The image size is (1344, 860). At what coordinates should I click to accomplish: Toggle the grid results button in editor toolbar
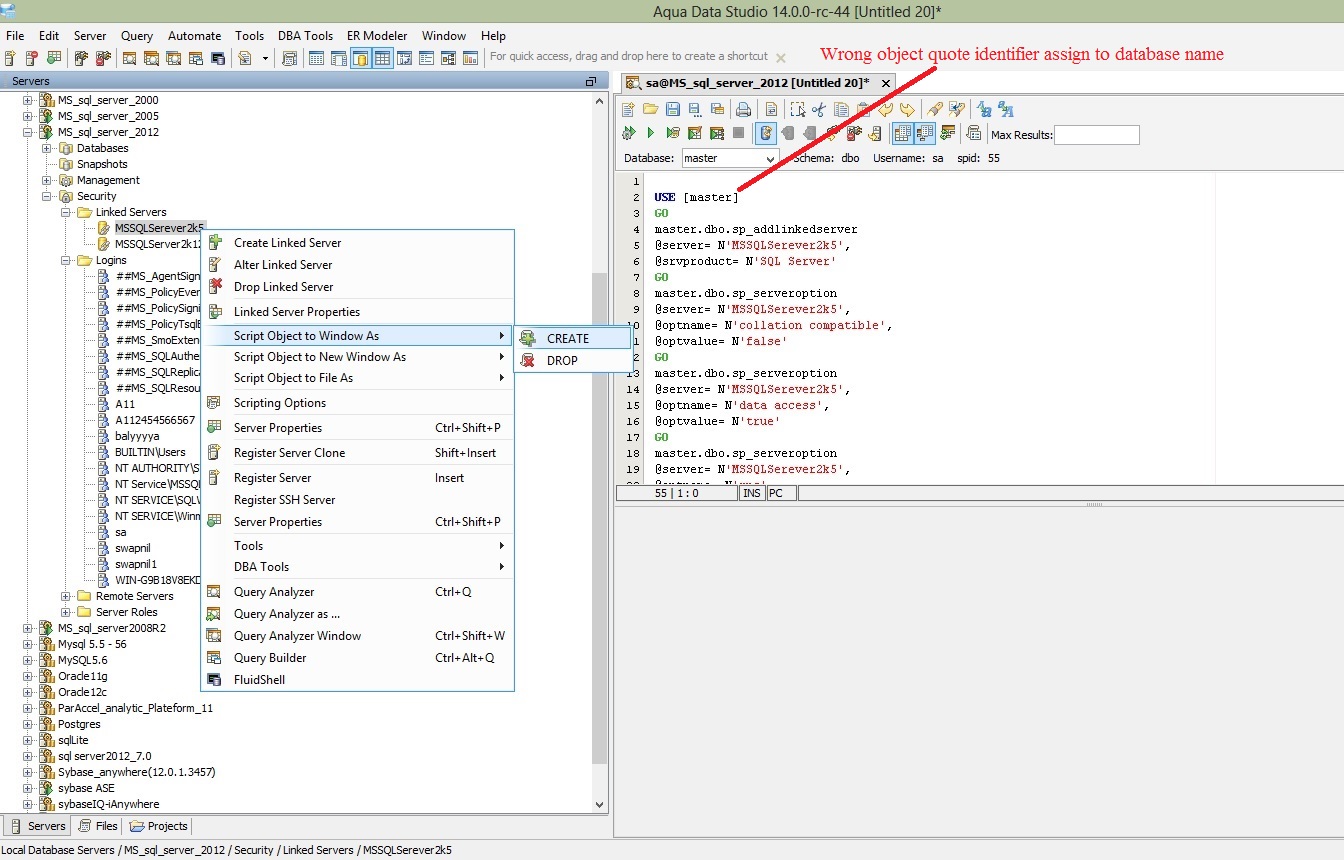tap(902, 133)
